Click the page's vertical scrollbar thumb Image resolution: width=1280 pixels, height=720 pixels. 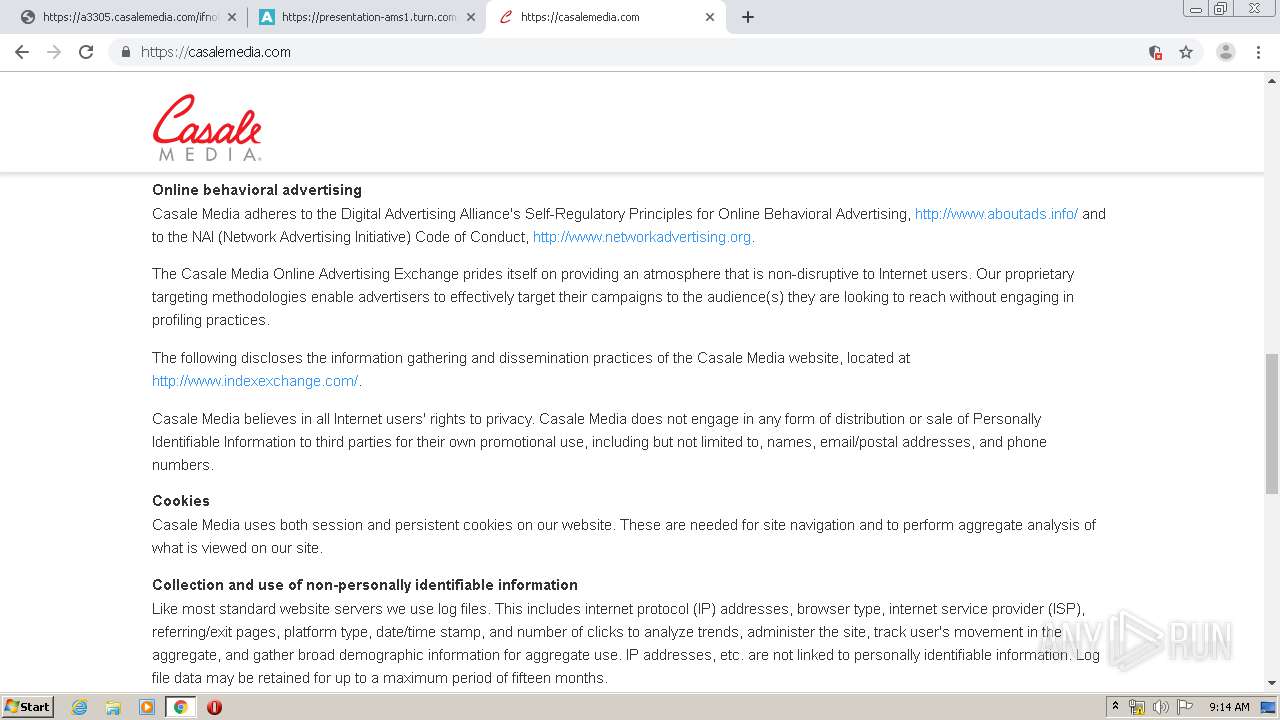click(x=1272, y=423)
